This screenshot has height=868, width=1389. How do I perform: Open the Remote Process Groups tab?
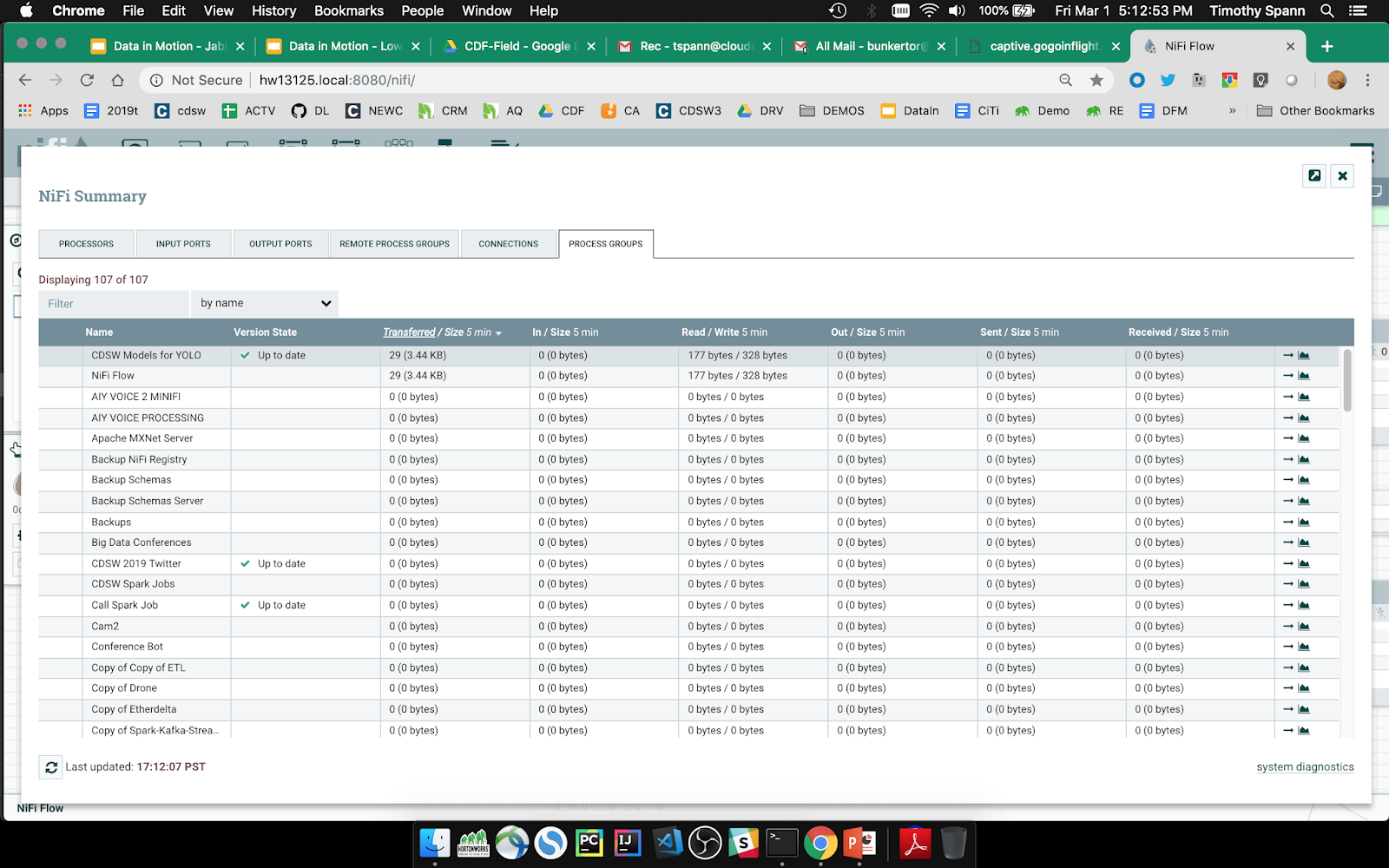[x=395, y=244]
